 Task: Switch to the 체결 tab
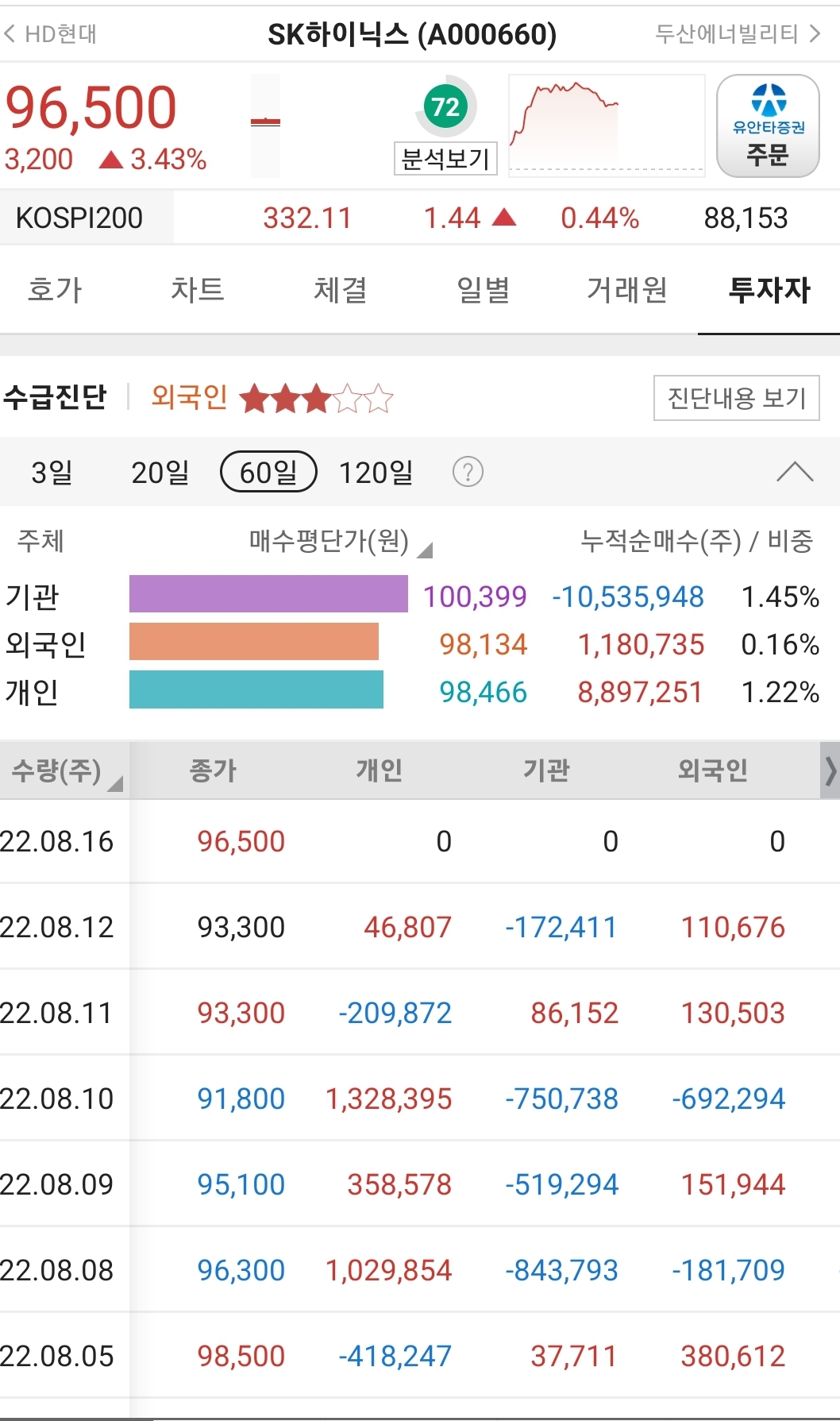click(x=341, y=290)
